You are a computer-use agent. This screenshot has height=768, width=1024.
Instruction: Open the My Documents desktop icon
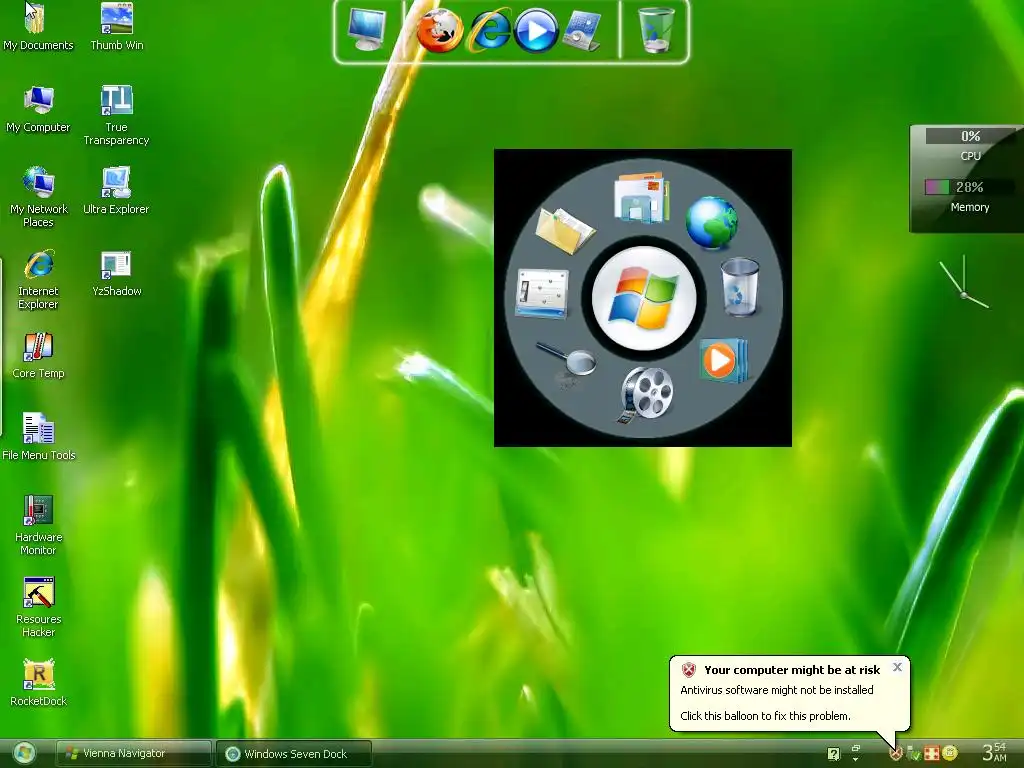[x=38, y=27]
